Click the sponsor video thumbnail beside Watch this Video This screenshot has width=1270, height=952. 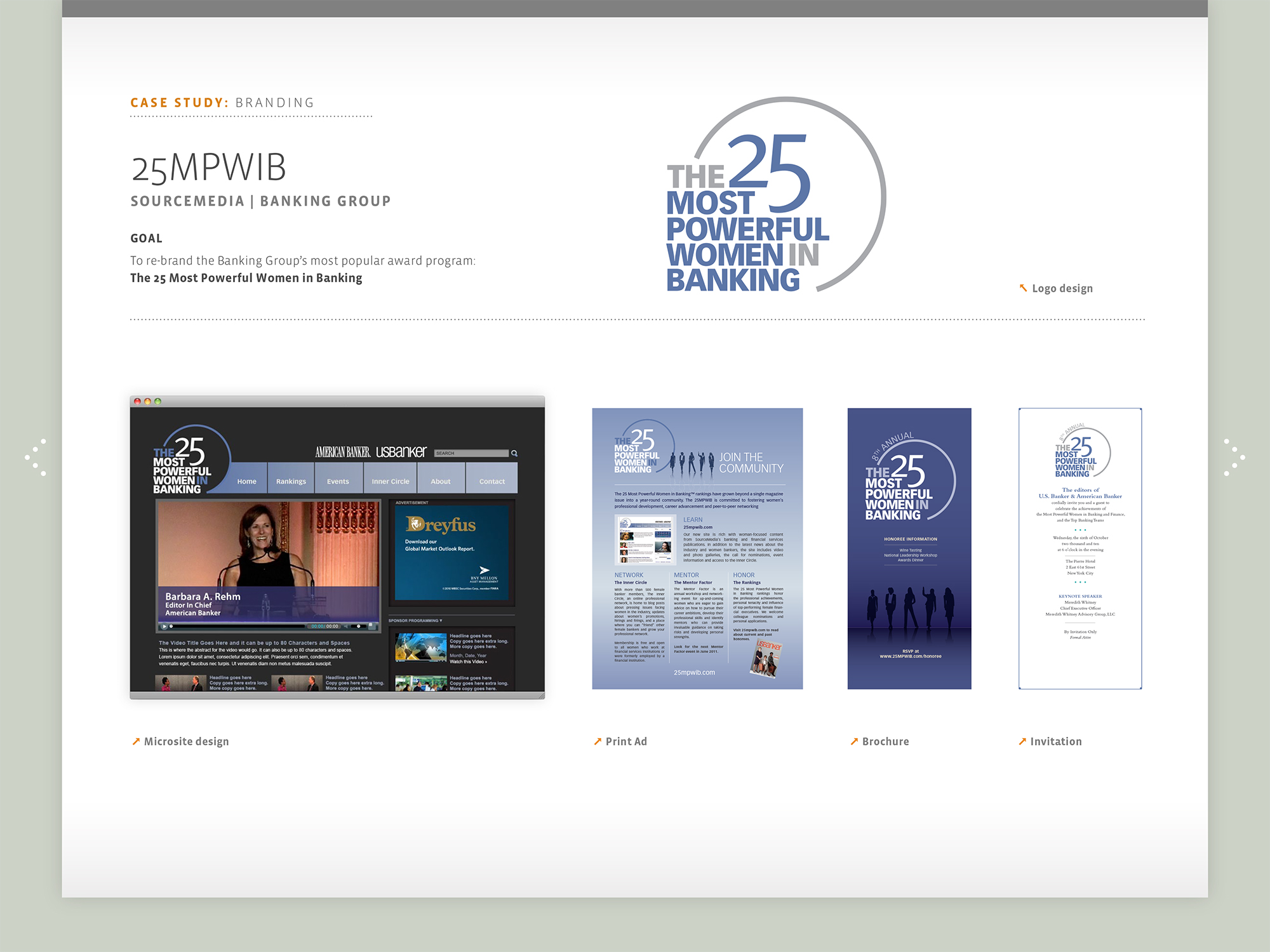pos(420,647)
